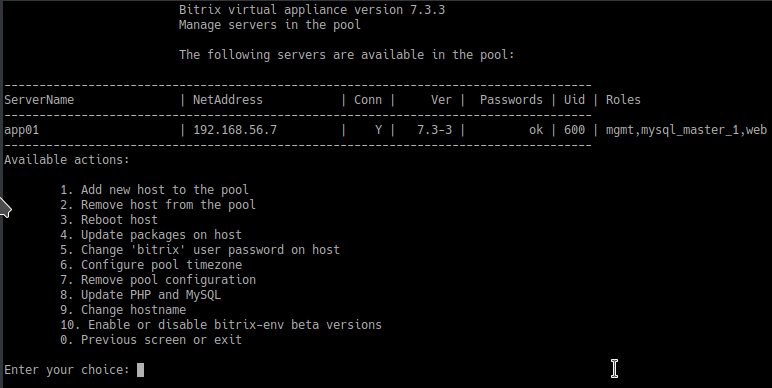
Task: Click "Change 'bitrix' user password on host"
Action: [200, 250]
